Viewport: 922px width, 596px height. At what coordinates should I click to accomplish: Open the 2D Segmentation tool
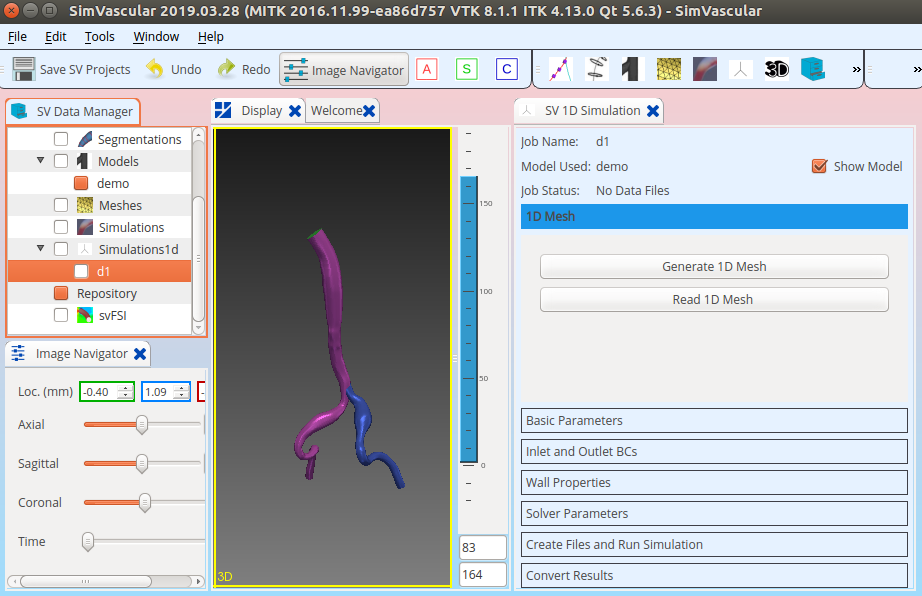click(x=597, y=70)
